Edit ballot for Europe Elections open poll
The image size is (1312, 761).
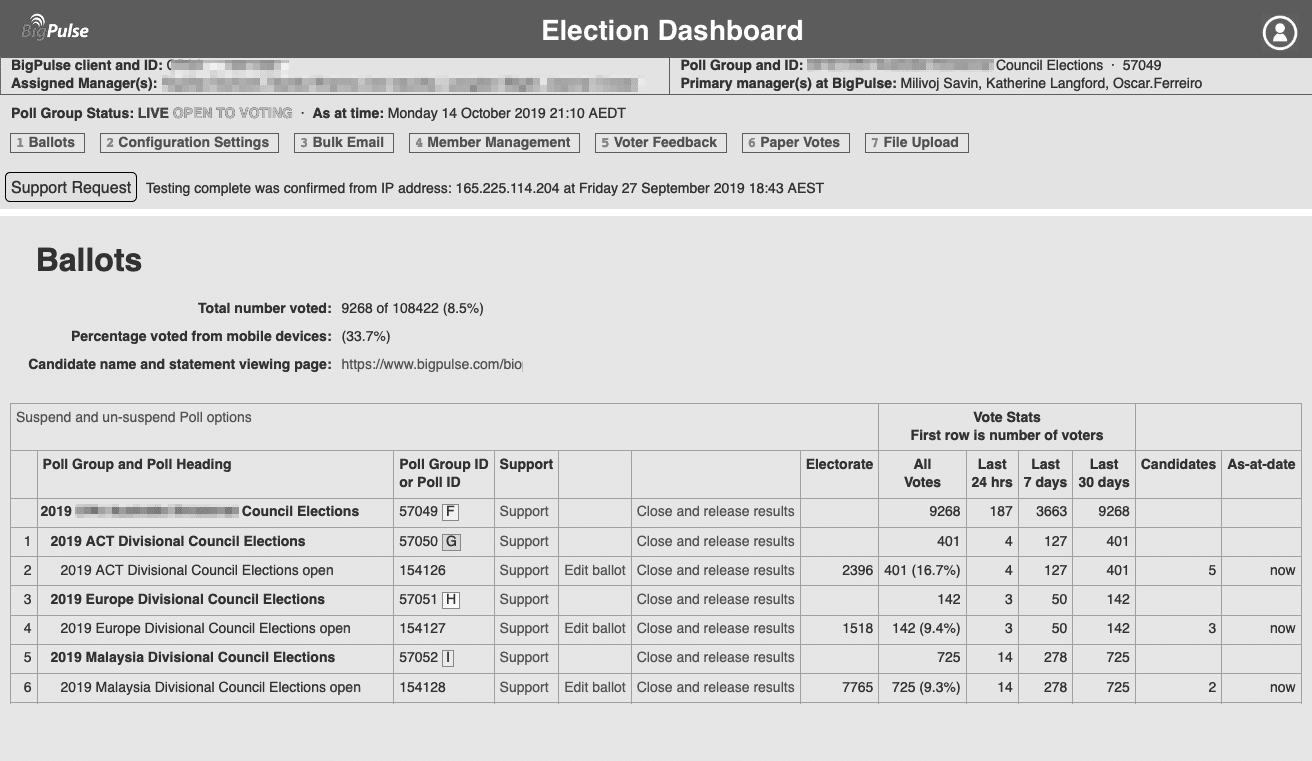pos(595,629)
